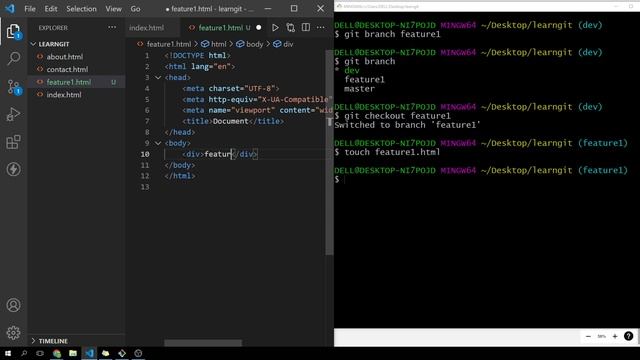Viewport: 640px width, 360px height.
Task: Open changes compare icon in editor toolbar
Action: click(x=291, y=27)
